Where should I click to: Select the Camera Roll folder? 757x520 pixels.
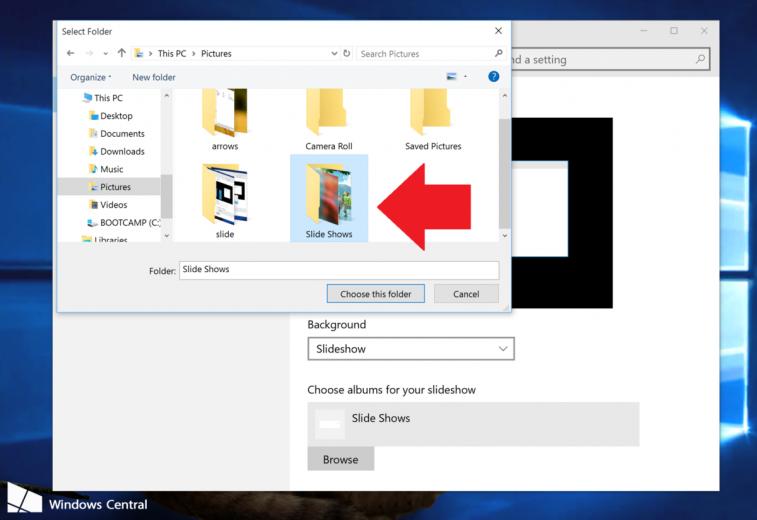(329, 120)
